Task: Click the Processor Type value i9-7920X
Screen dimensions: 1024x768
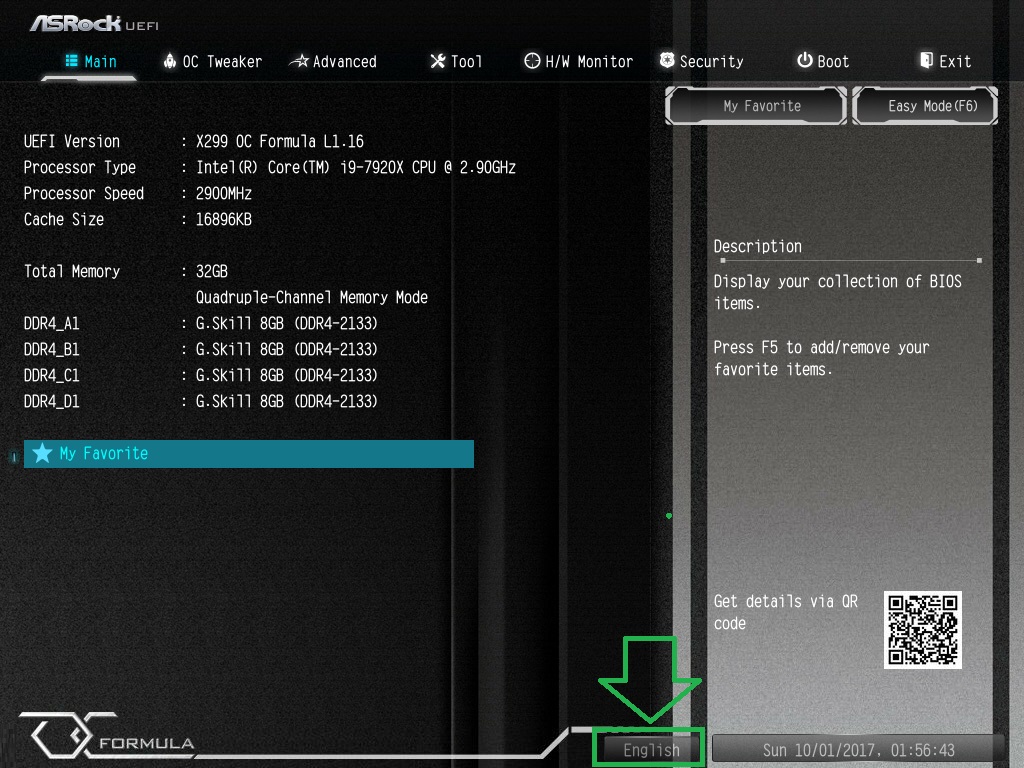Action: point(356,167)
